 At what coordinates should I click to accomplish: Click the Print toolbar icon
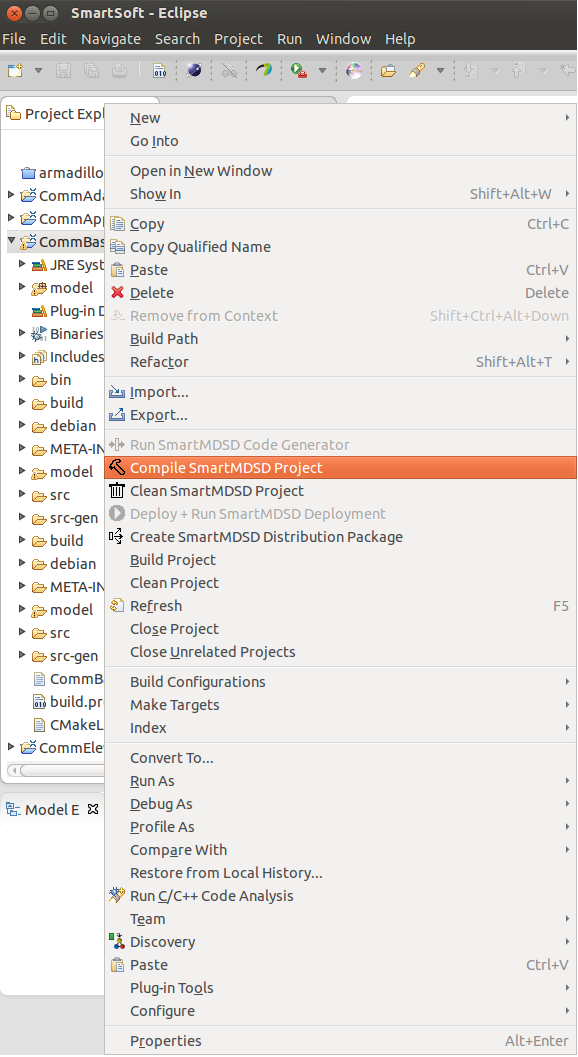119,70
